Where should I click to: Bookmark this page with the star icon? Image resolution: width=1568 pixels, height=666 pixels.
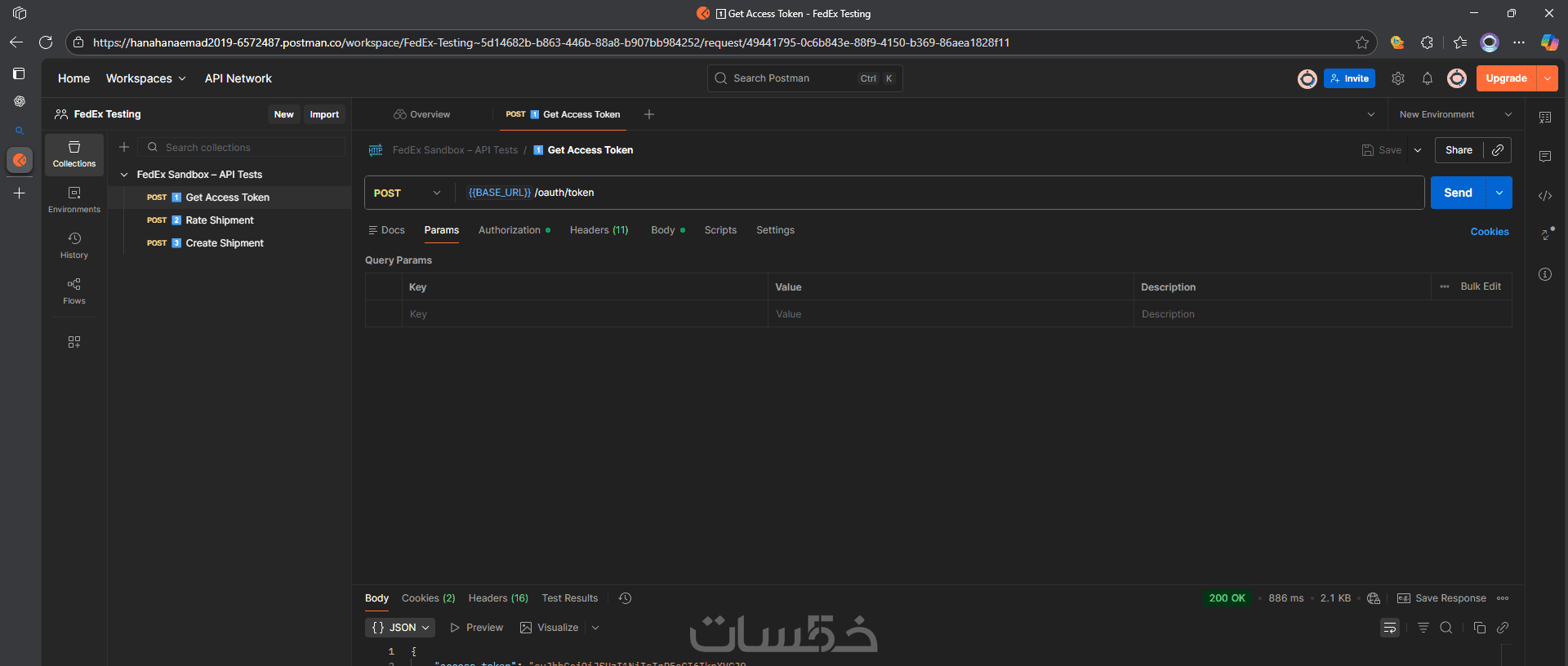point(1362,42)
